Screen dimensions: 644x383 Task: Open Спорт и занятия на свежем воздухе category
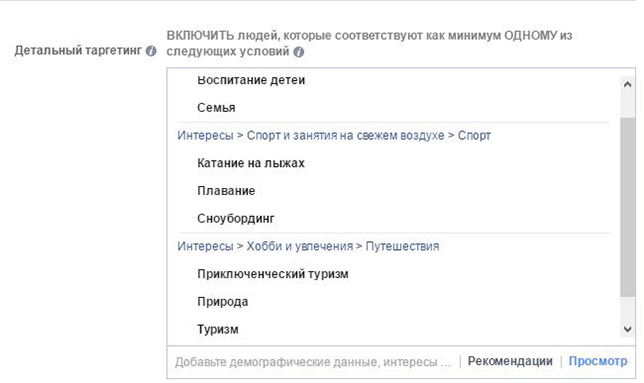(345, 135)
